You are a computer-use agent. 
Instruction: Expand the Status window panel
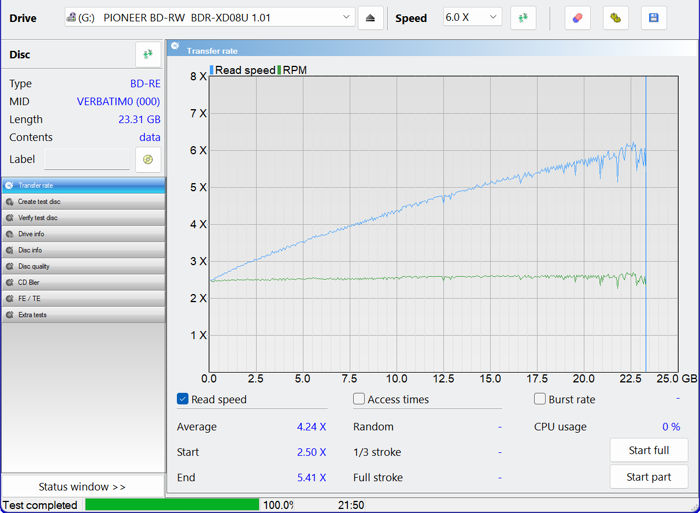tap(83, 487)
